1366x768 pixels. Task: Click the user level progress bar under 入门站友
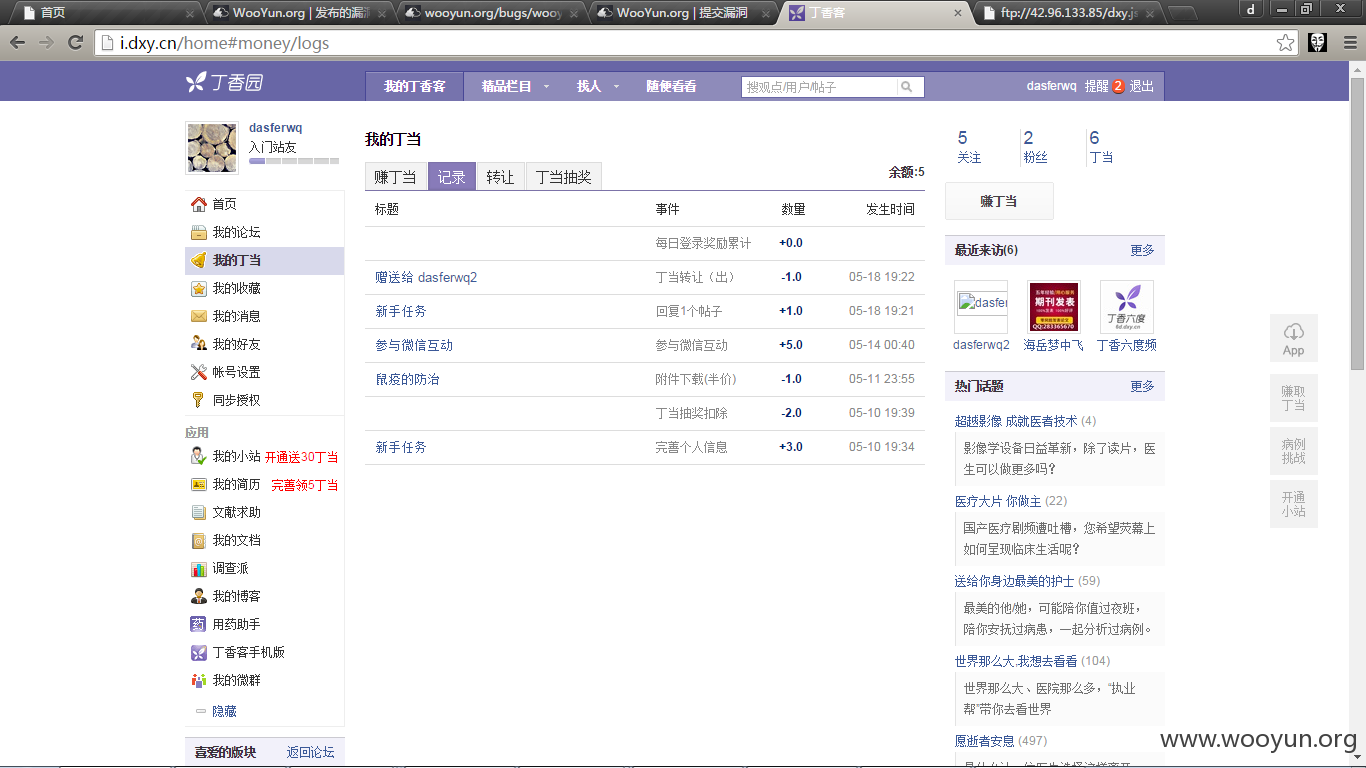click(x=294, y=161)
